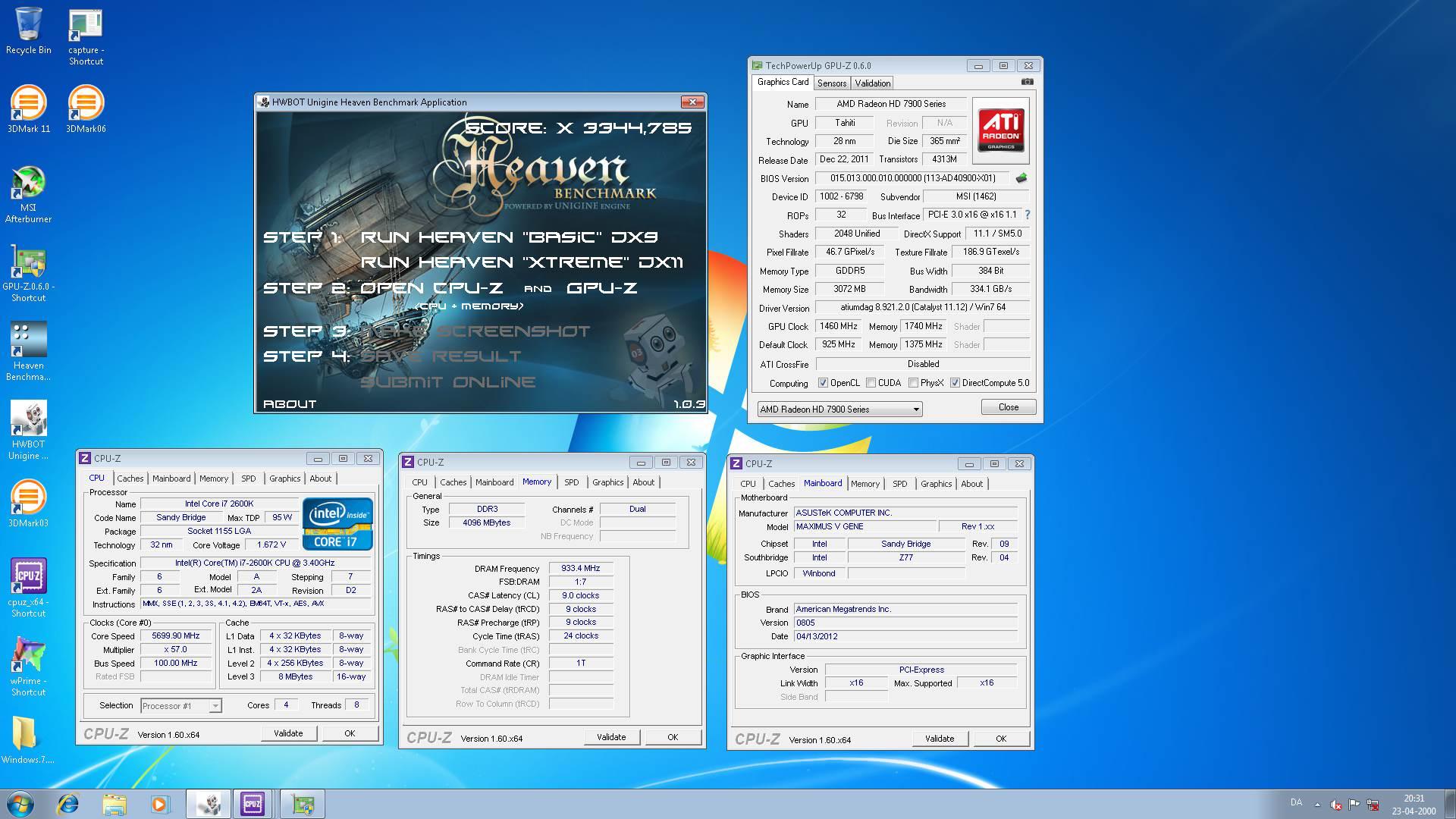The image size is (1456, 819).
Task: Open HWBOT Unigine desktop icon
Action: (x=28, y=430)
